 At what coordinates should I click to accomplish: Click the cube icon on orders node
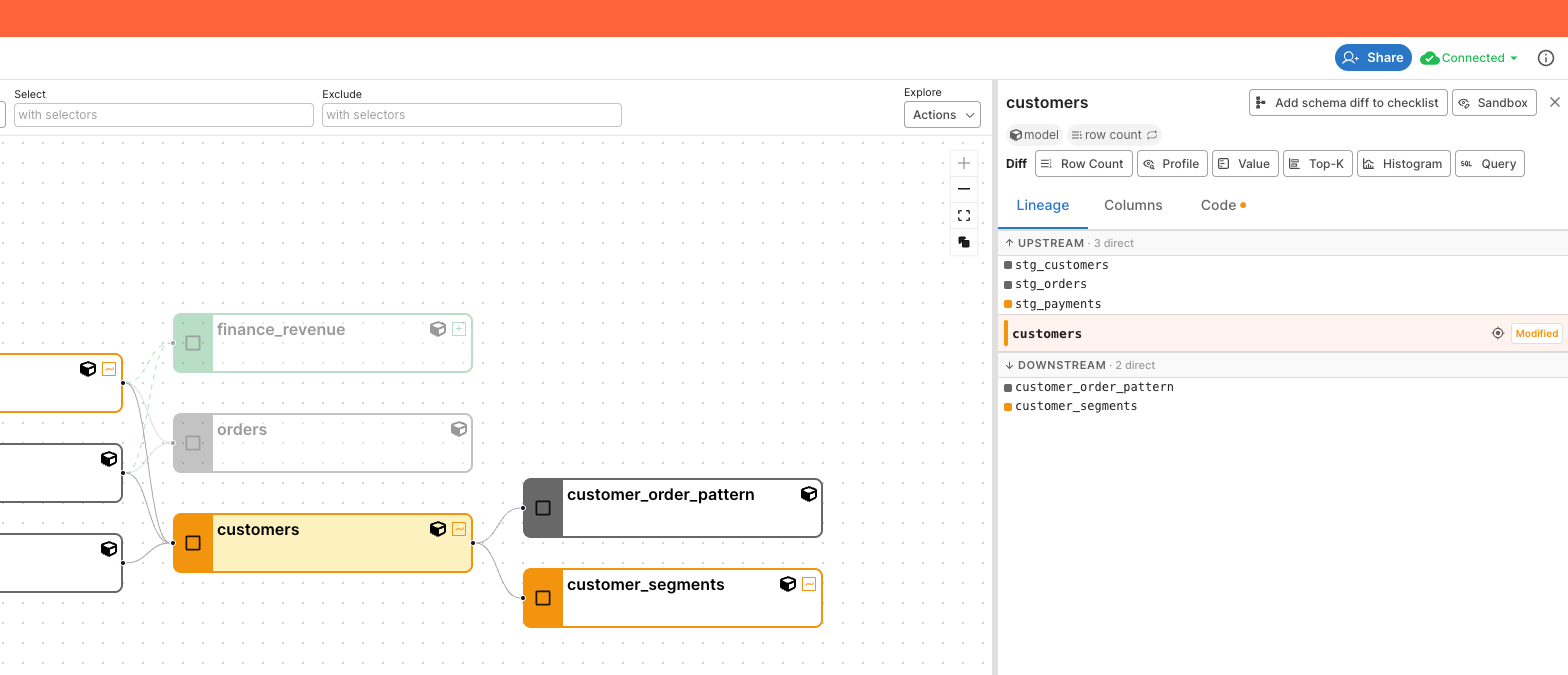point(459,429)
